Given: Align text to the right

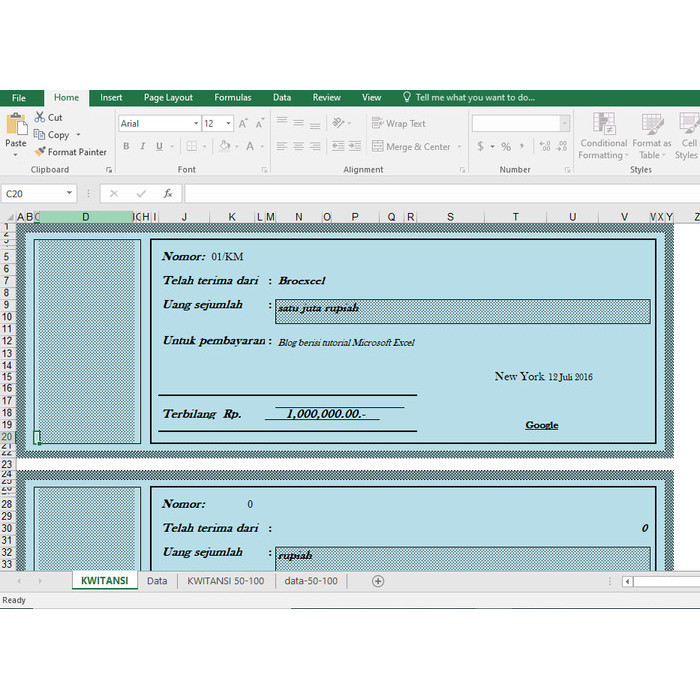Looking at the screenshot, I should (x=315, y=146).
